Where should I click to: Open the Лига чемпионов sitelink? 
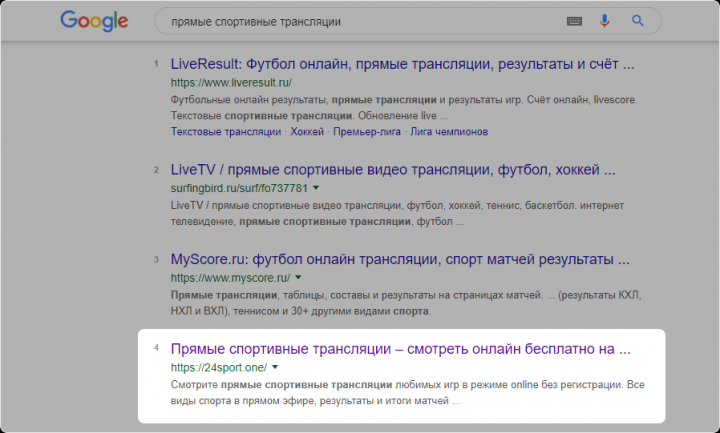[x=449, y=132]
